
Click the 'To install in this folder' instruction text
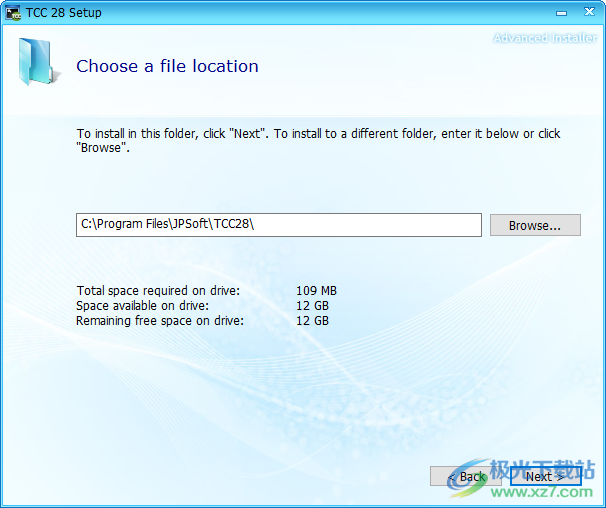(x=318, y=141)
